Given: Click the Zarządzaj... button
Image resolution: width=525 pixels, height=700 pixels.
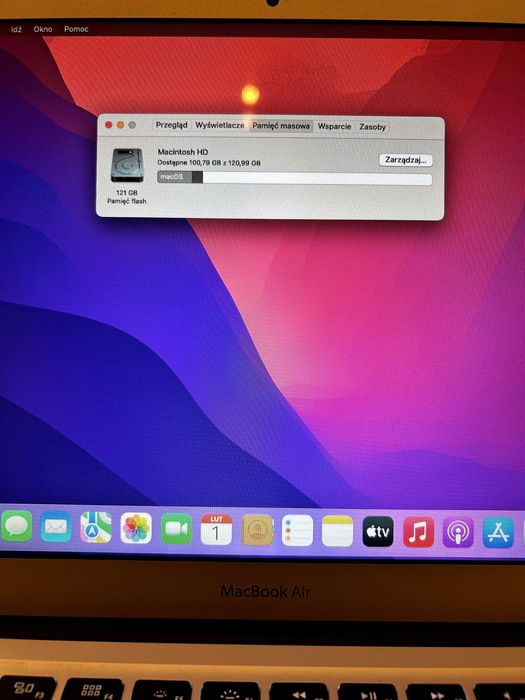Looking at the screenshot, I should 406,160.
